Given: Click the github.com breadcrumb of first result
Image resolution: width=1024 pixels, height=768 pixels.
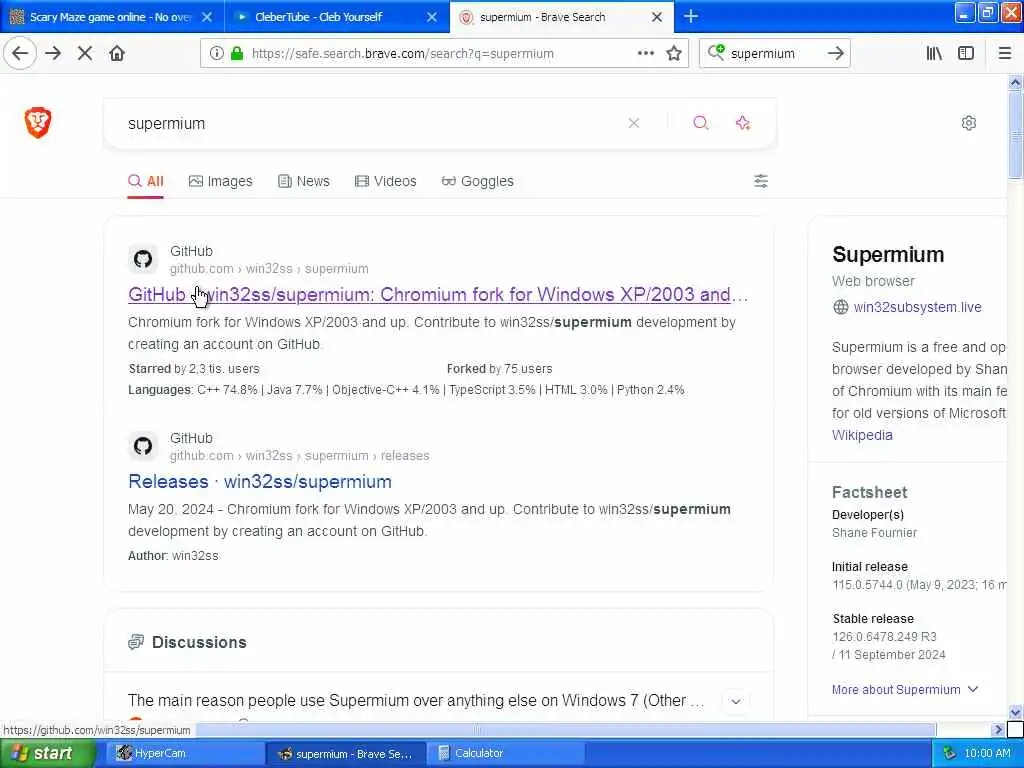Looking at the screenshot, I should point(201,269).
